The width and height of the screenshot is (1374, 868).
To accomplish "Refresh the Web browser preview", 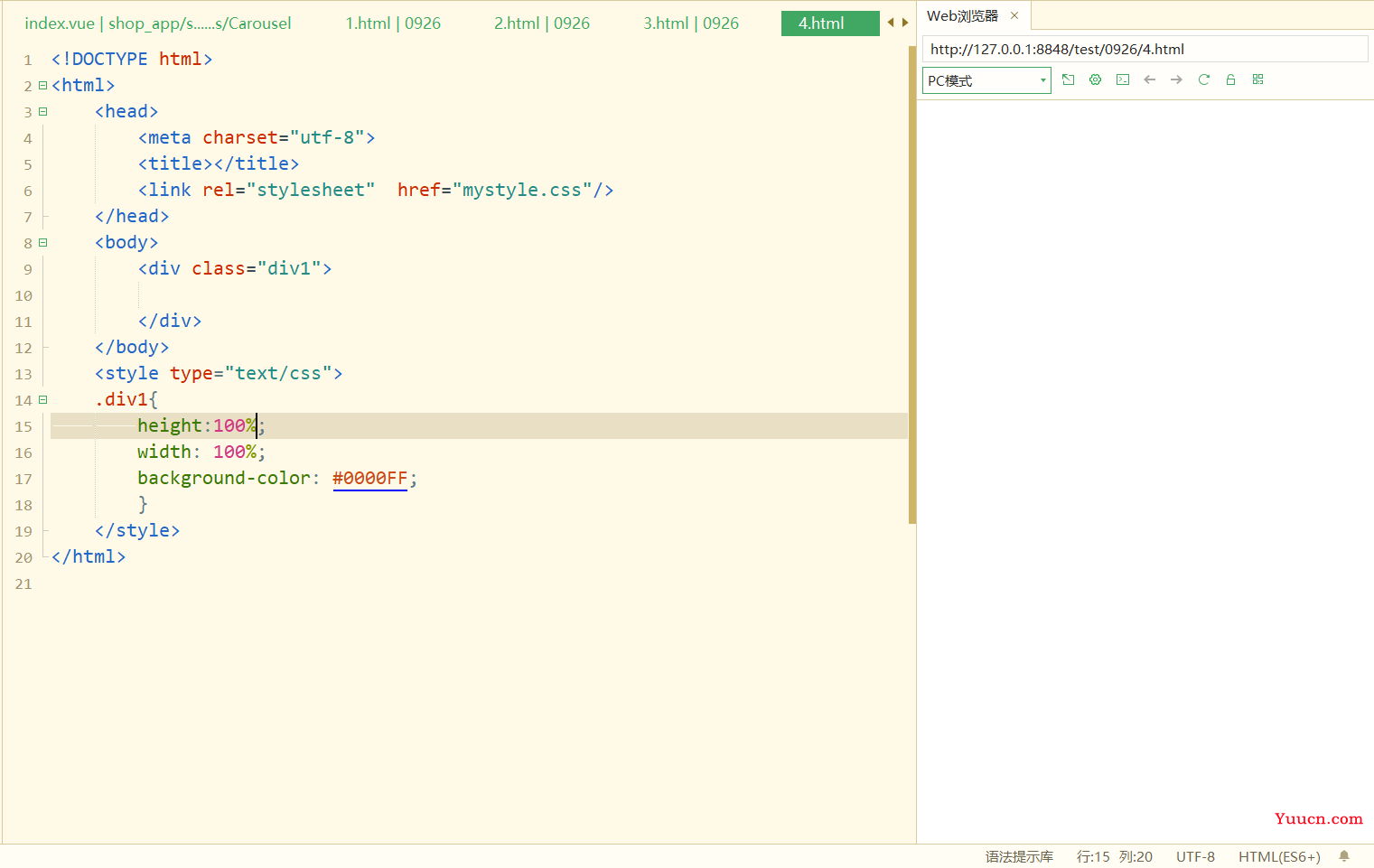I will pos(1203,79).
